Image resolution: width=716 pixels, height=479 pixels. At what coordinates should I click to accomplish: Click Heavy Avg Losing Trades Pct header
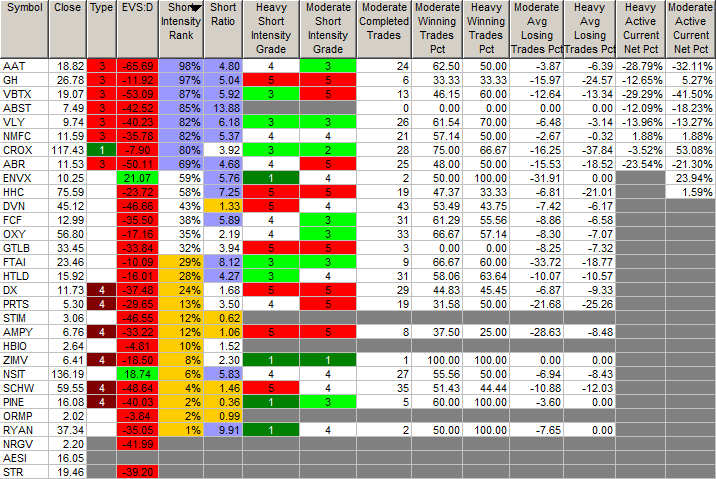coord(590,29)
